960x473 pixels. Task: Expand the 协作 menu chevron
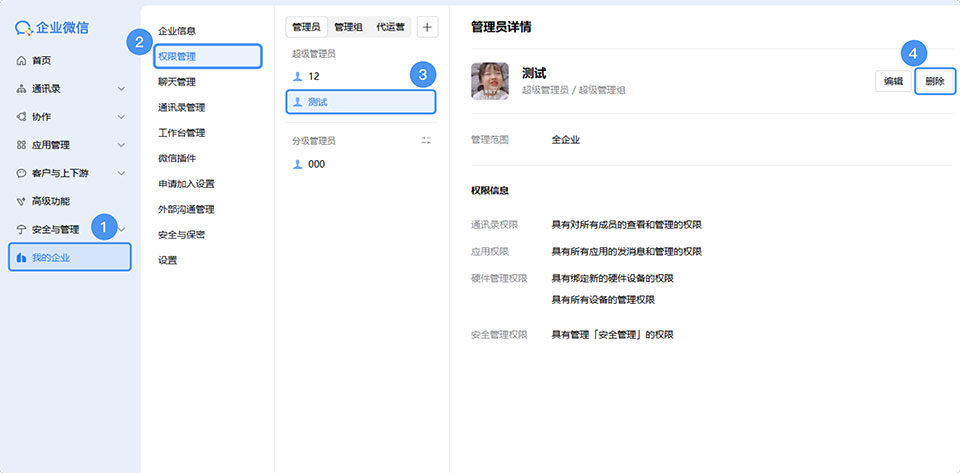[121, 117]
